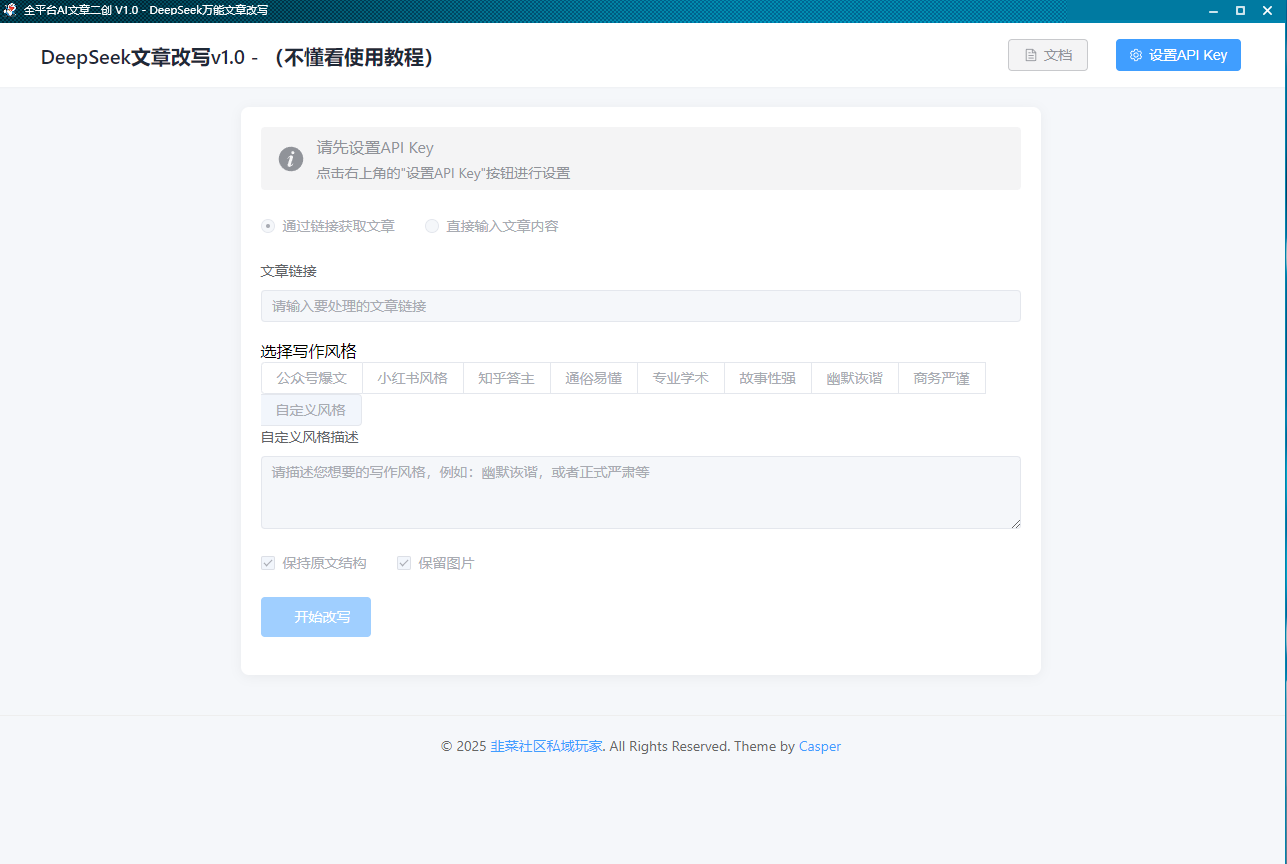This screenshot has height=864, width=1287.
Task: Disable the 保留图片 checkbox
Action: point(404,563)
